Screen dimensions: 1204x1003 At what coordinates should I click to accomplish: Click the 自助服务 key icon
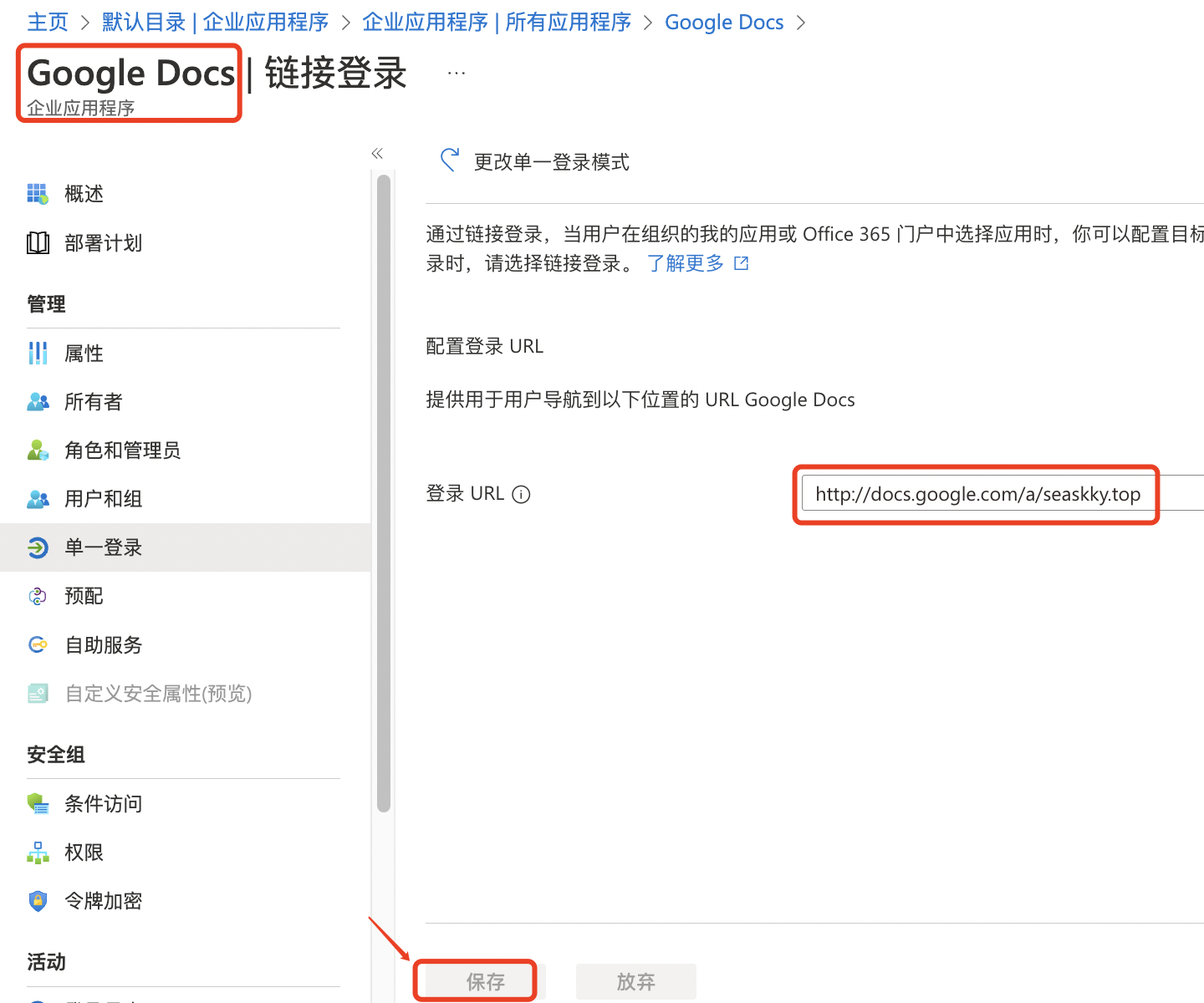pos(38,644)
